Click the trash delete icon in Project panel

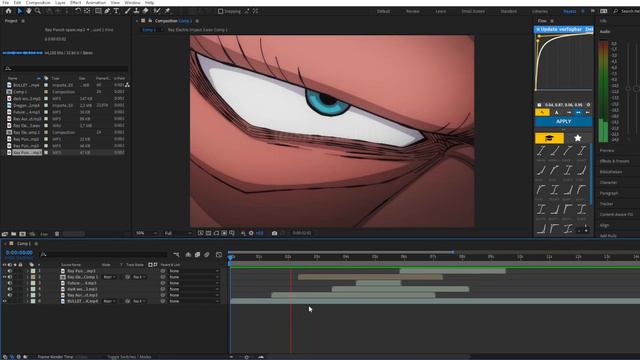[57, 234]
